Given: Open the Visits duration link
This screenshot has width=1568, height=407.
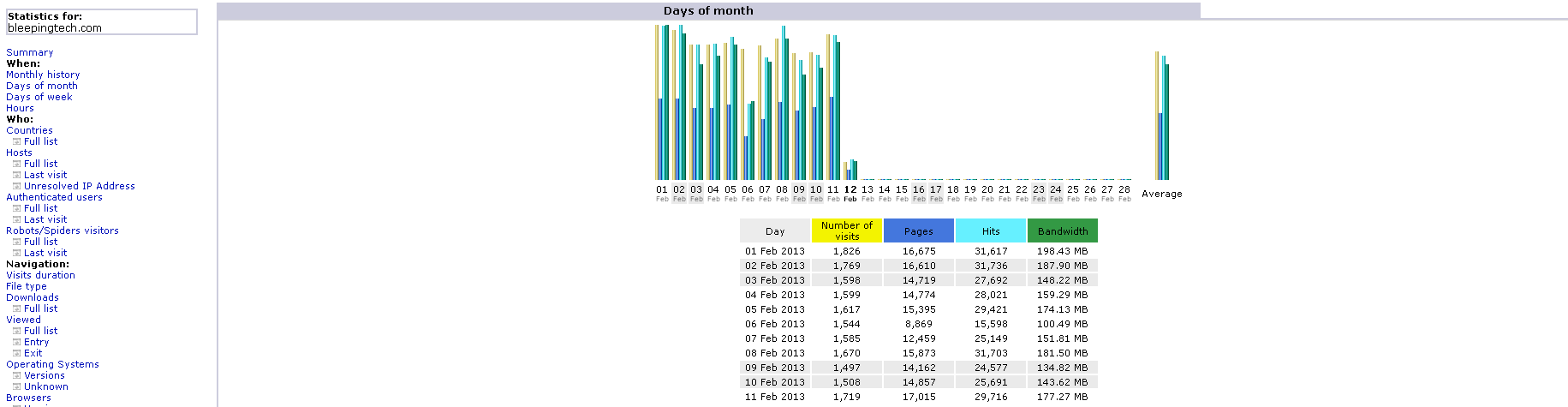Looking at the screenshot, I should pos(40,275).
